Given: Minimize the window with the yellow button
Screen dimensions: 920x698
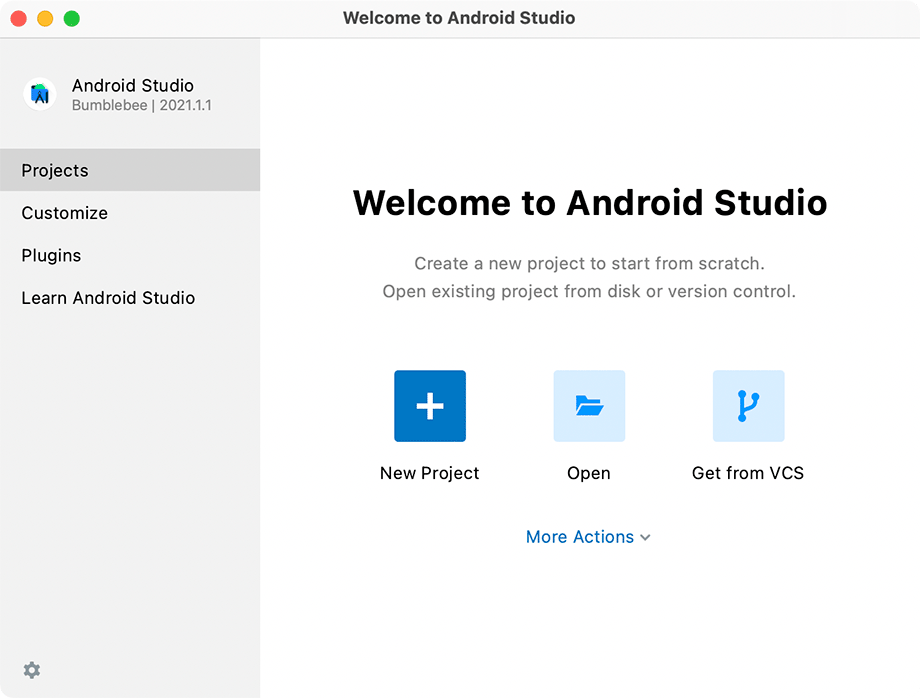Looking at the screenshot, I should (45, 19).
